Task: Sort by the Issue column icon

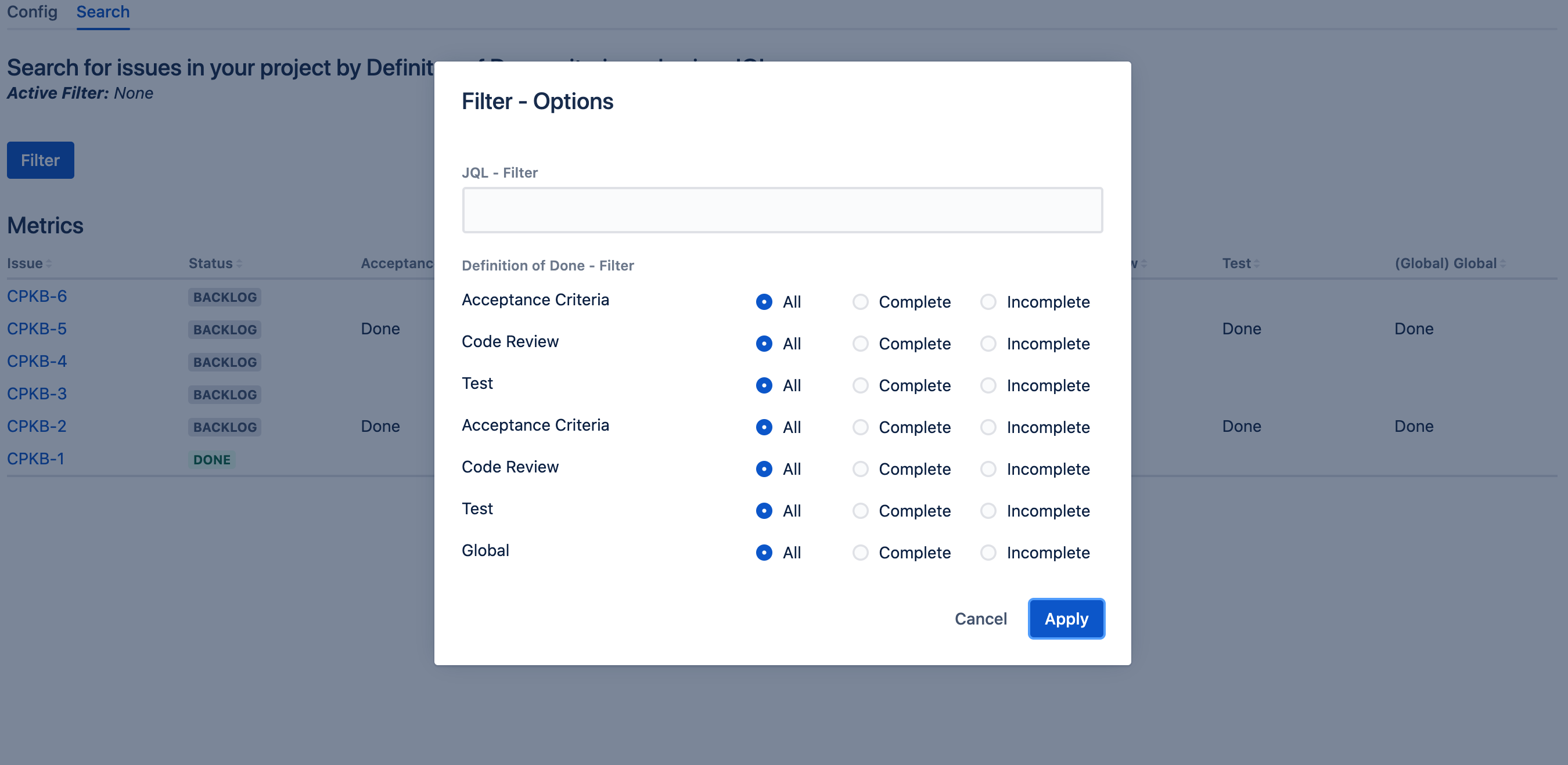Action: pyautogui.click(x=49, y=264)
